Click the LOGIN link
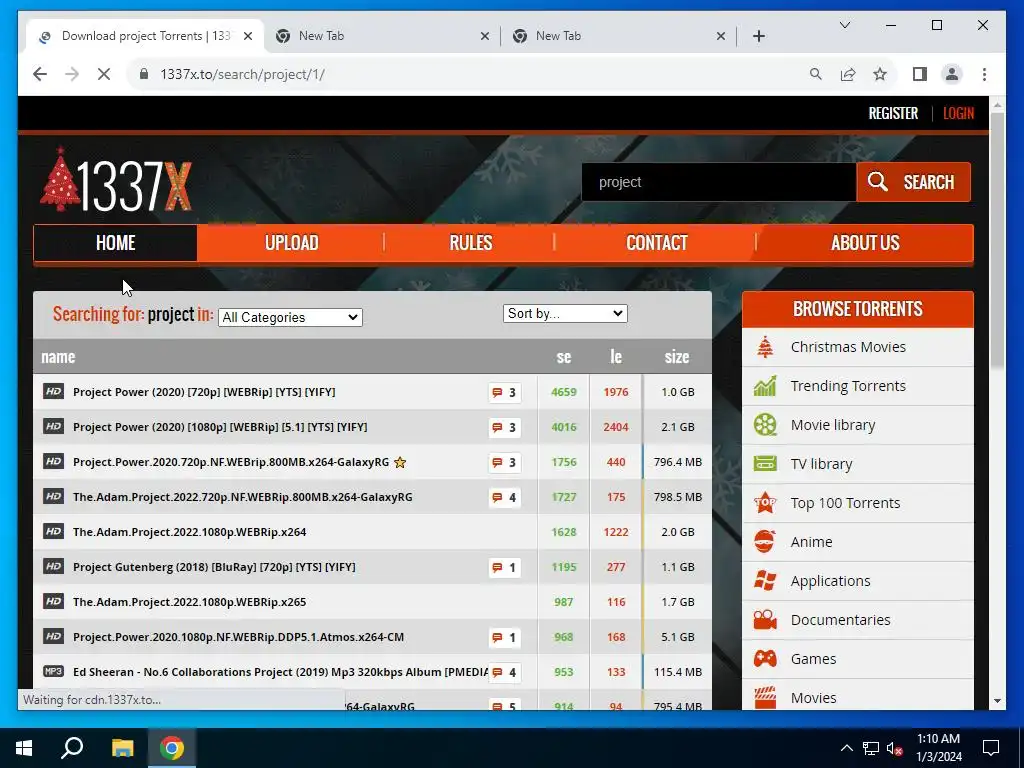This screenshot has width=1024, height=768. [x=958, y=114]
